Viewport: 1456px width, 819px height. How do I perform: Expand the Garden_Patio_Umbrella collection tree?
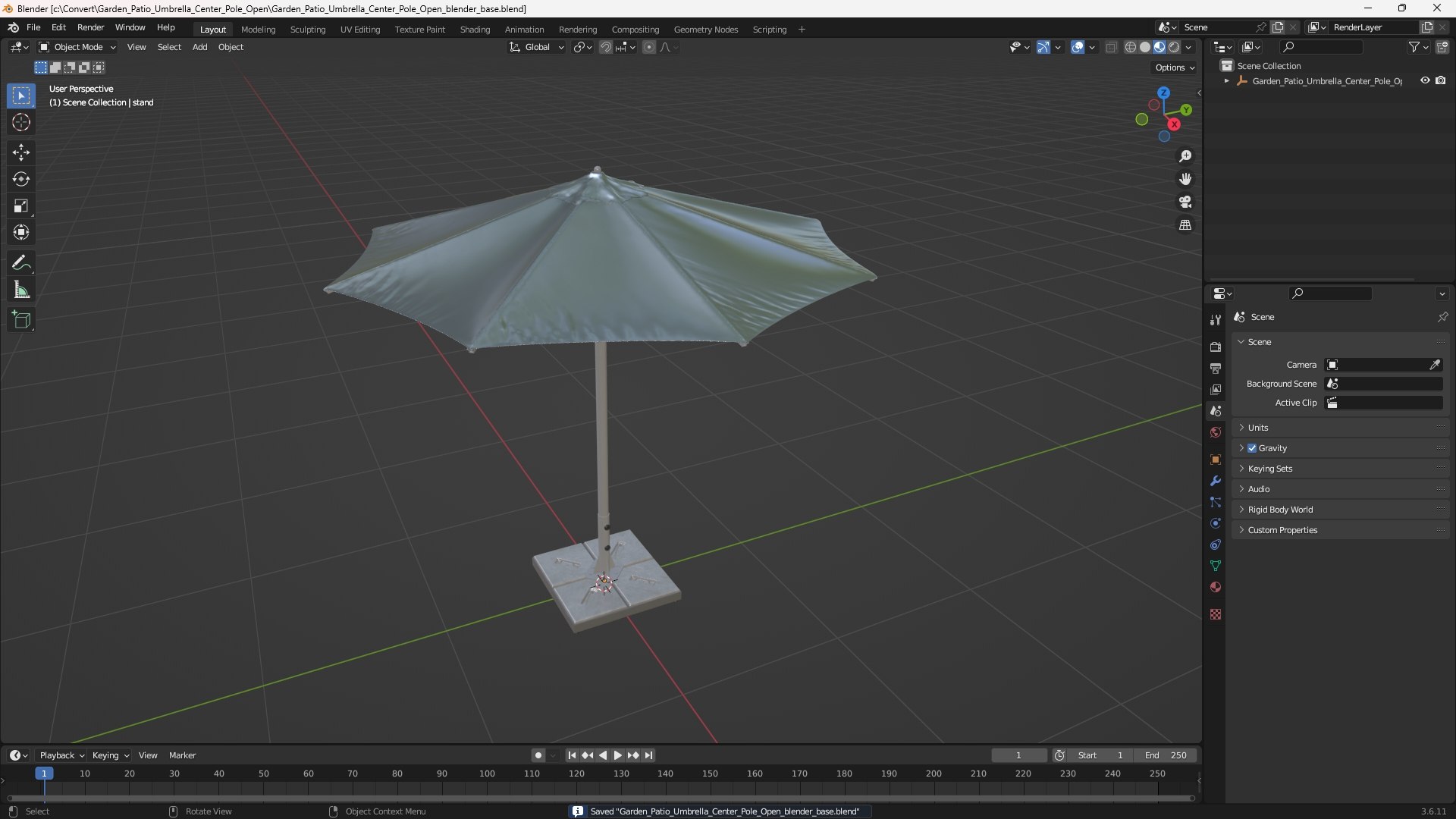coord(1226,80)
